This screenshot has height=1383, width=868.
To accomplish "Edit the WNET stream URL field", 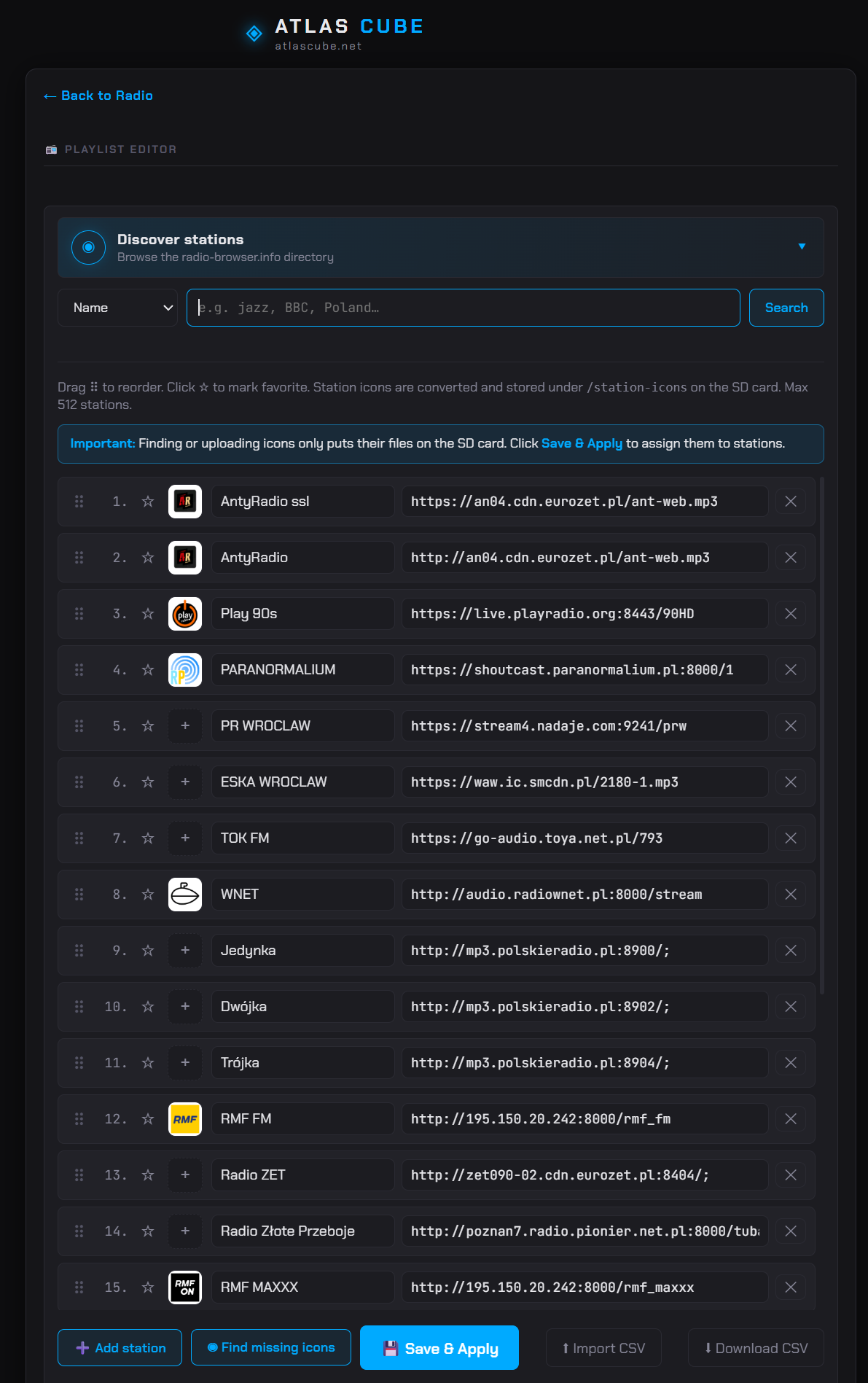I will click(x=585, y=895).
